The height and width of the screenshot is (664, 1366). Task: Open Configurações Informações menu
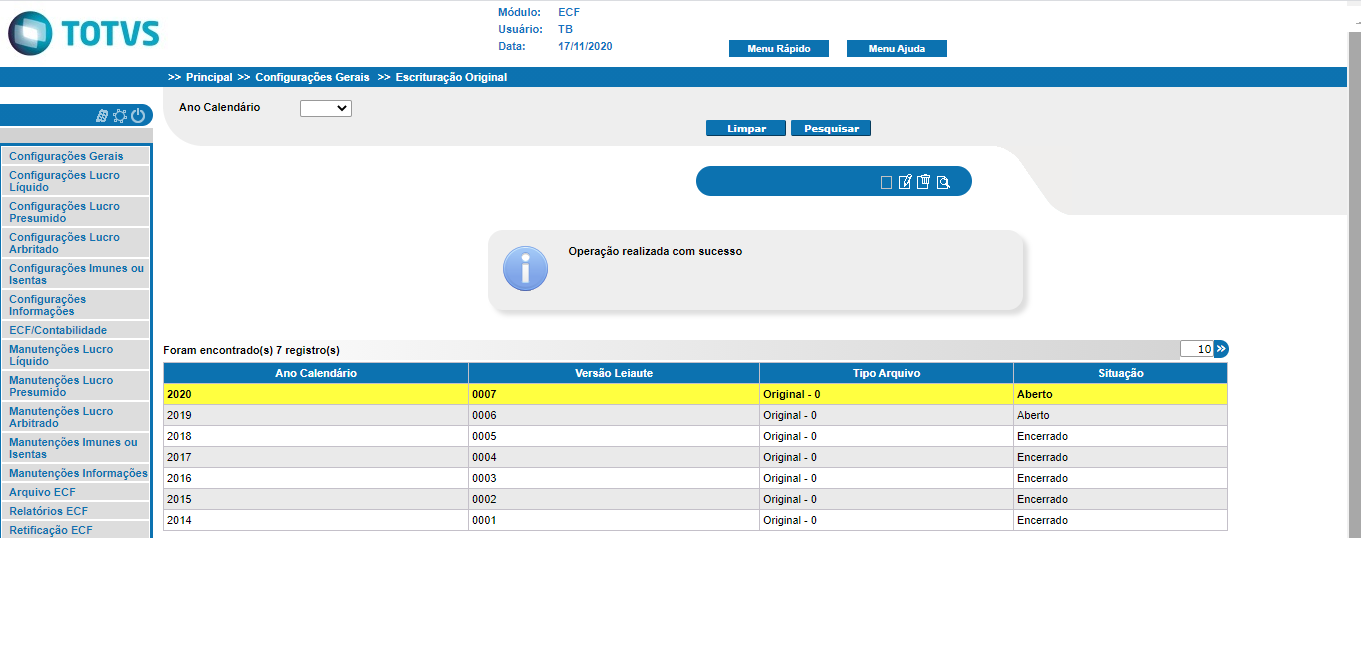tap(75, 305)
